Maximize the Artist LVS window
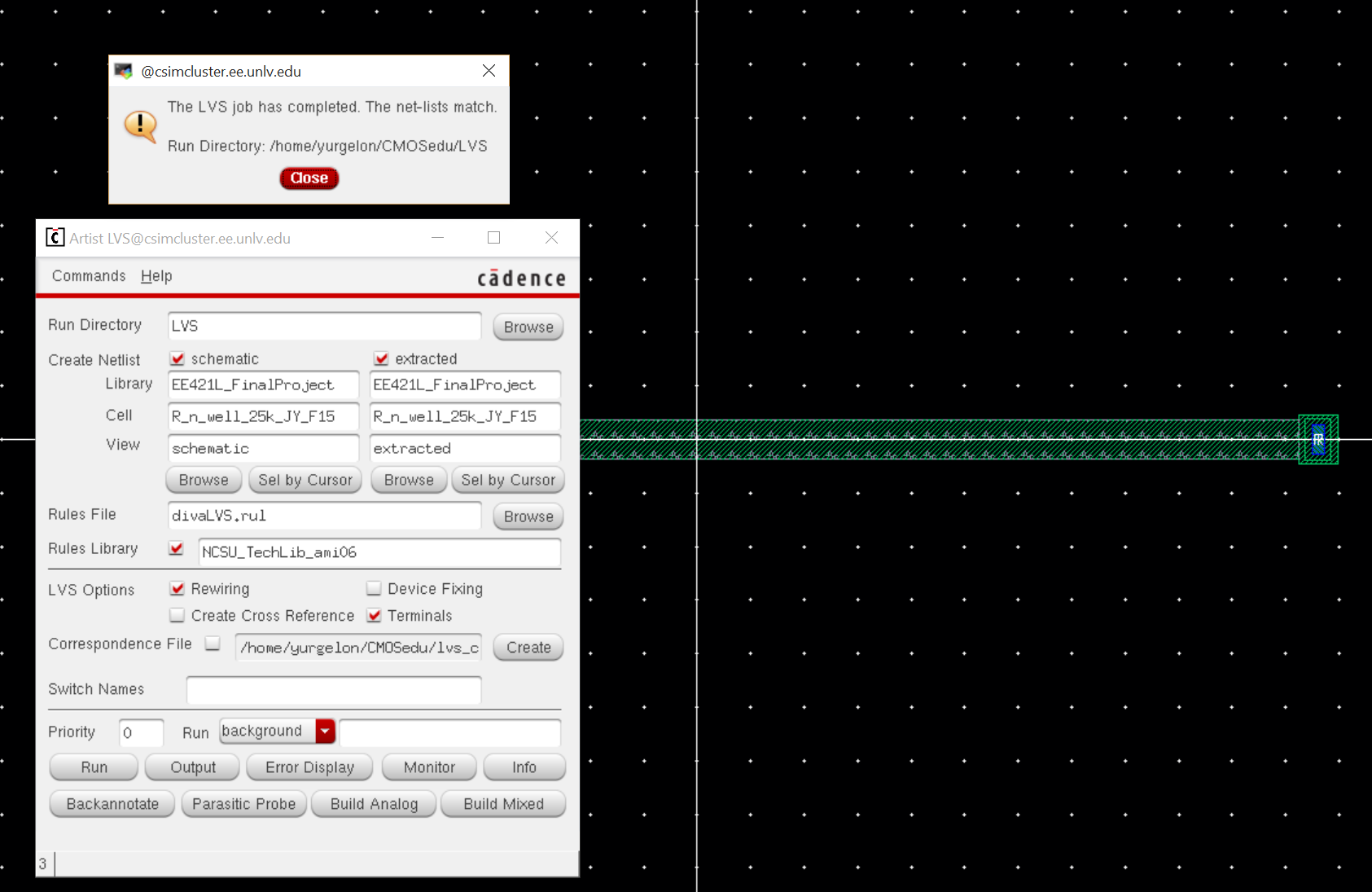This screenshot has height=892, width=1372. (493, 237)
